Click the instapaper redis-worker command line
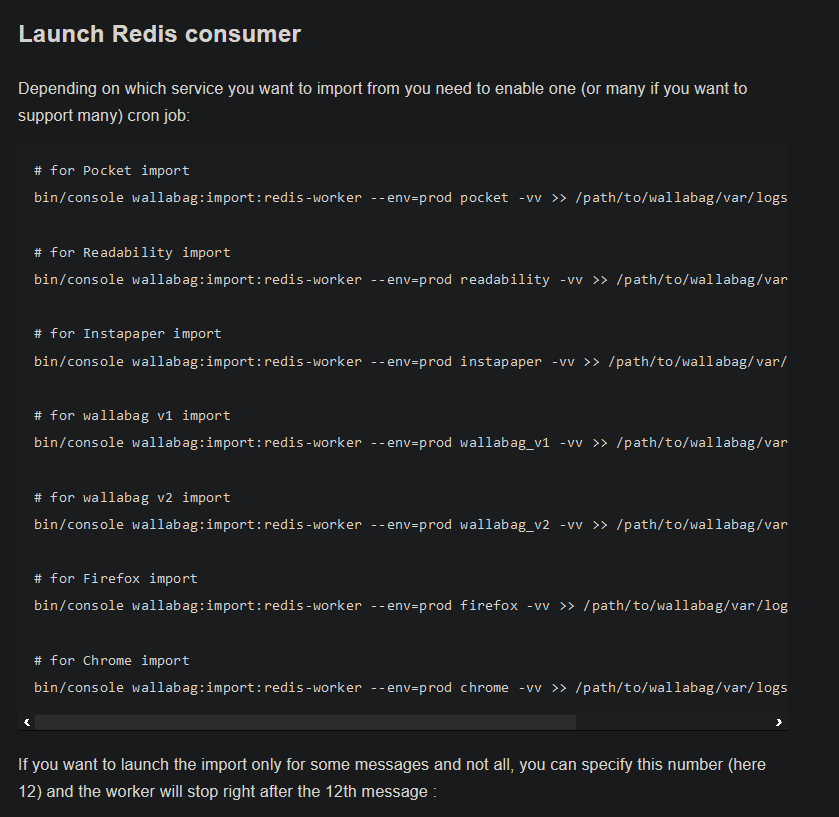Screen dimensions: 839x817 410,361
